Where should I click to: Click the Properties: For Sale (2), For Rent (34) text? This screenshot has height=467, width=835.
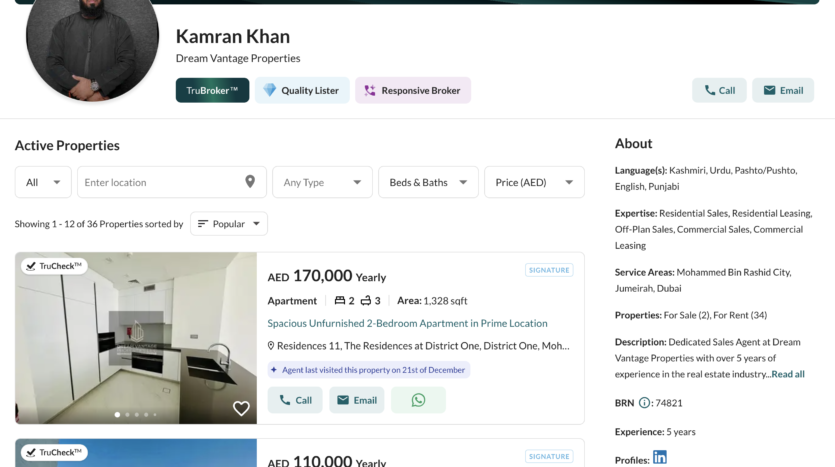[x=691, y=315]
